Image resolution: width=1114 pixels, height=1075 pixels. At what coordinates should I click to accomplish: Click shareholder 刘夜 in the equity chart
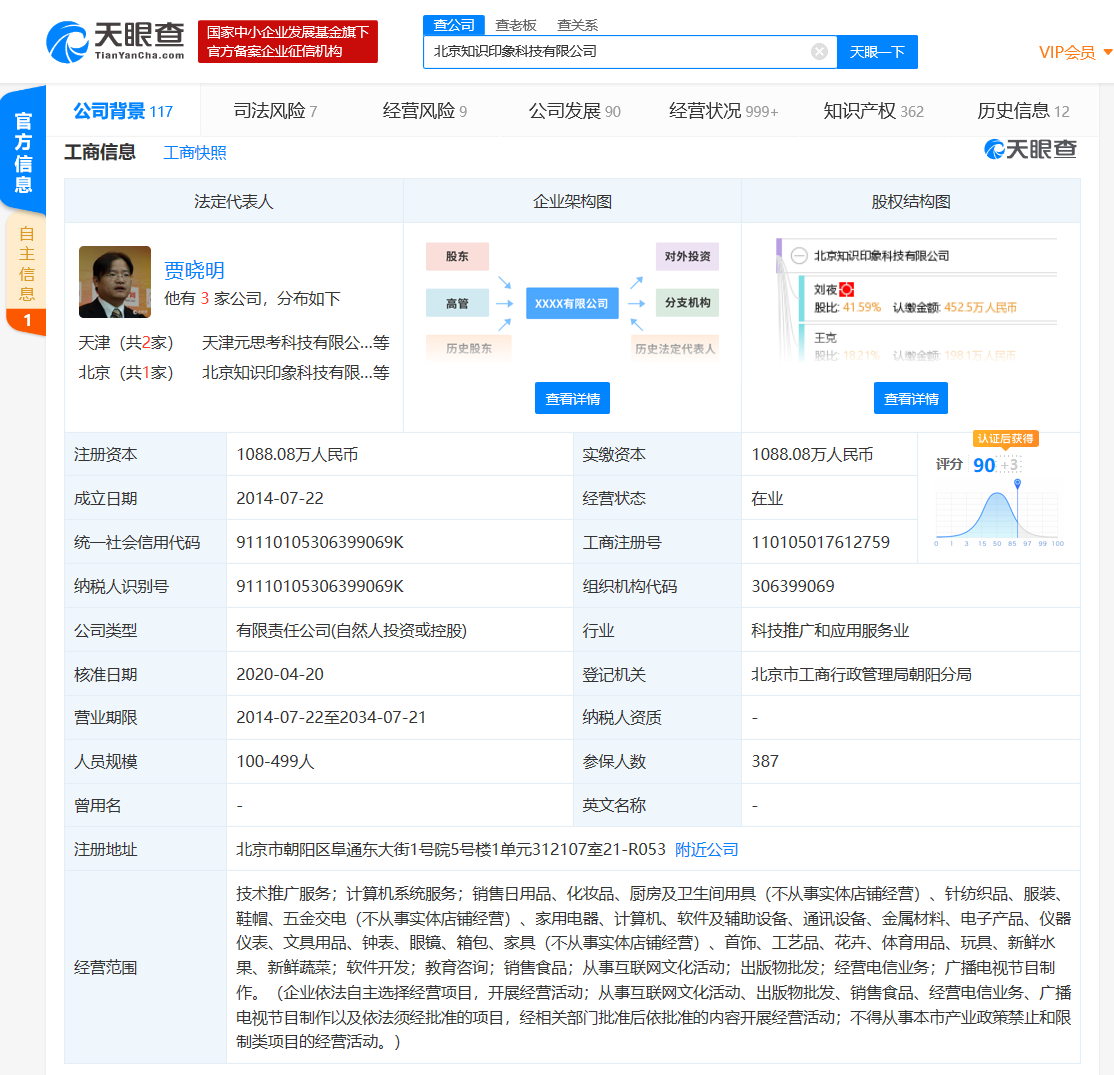(825, 290)
